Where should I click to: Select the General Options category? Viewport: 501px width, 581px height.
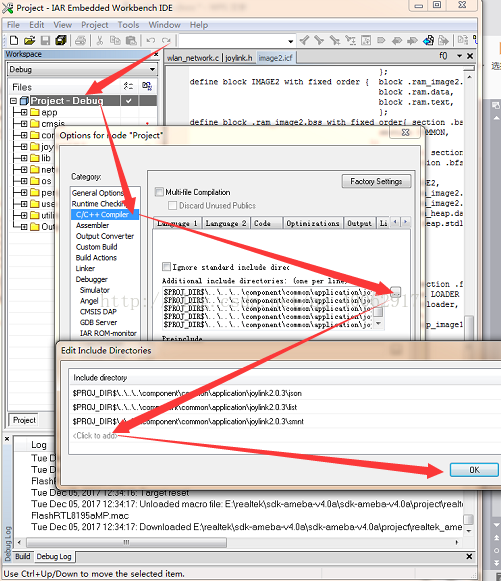click(98, 193)
